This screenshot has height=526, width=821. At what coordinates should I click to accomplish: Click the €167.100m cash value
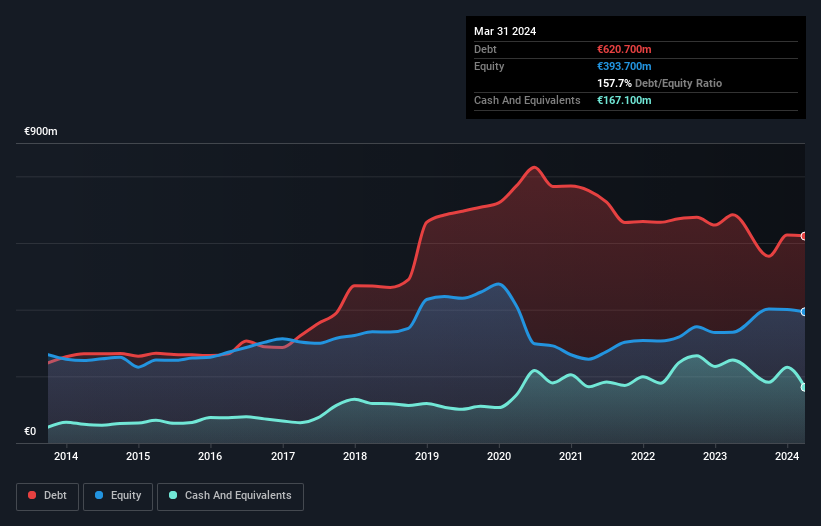(624, 100)
